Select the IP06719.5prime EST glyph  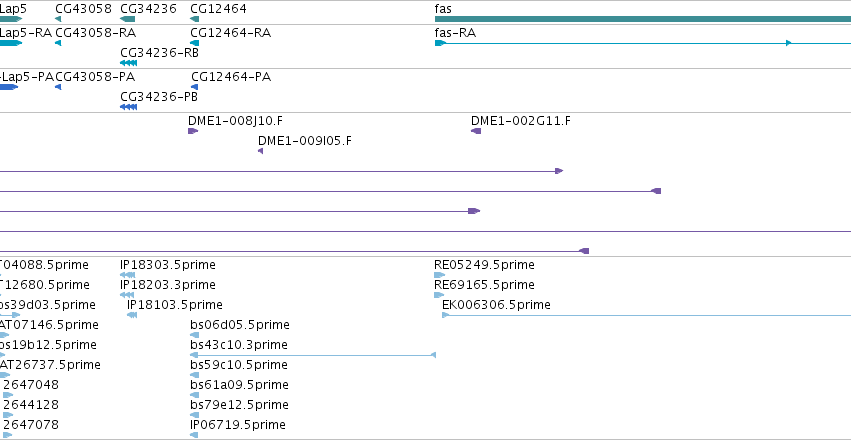click(195, 435)
